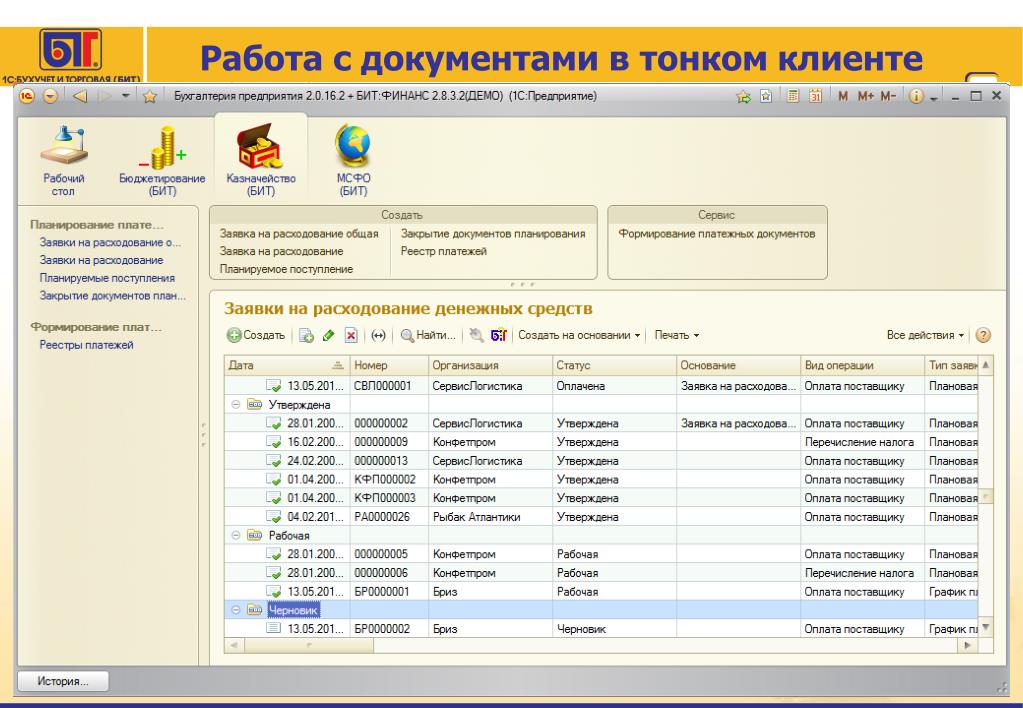Sort by the Дата column header
1023x708 pixels.
(x=286, y=365)
